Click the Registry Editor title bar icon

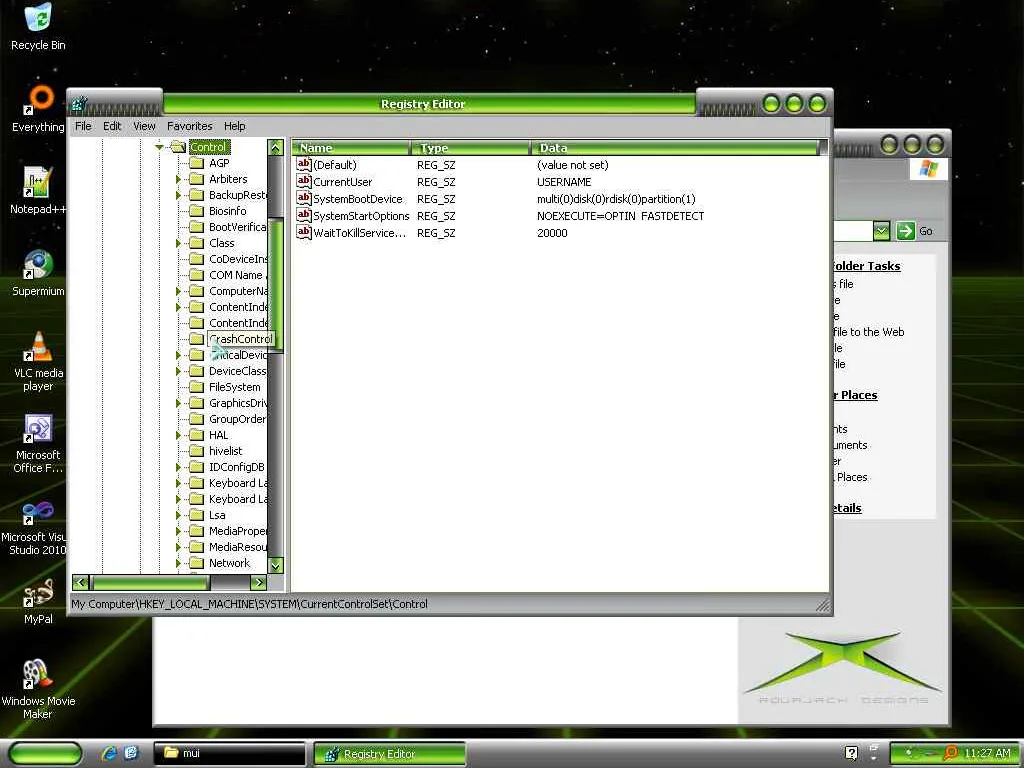click(x=79, y=104)
